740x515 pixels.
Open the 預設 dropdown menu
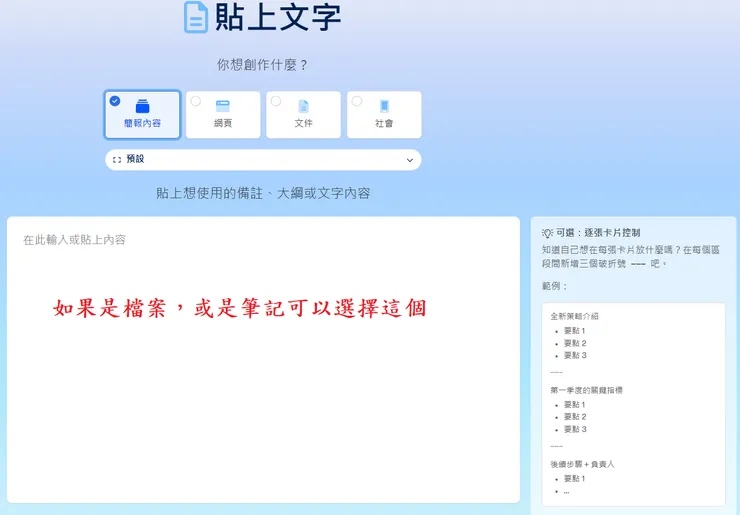tap(263, 160)
